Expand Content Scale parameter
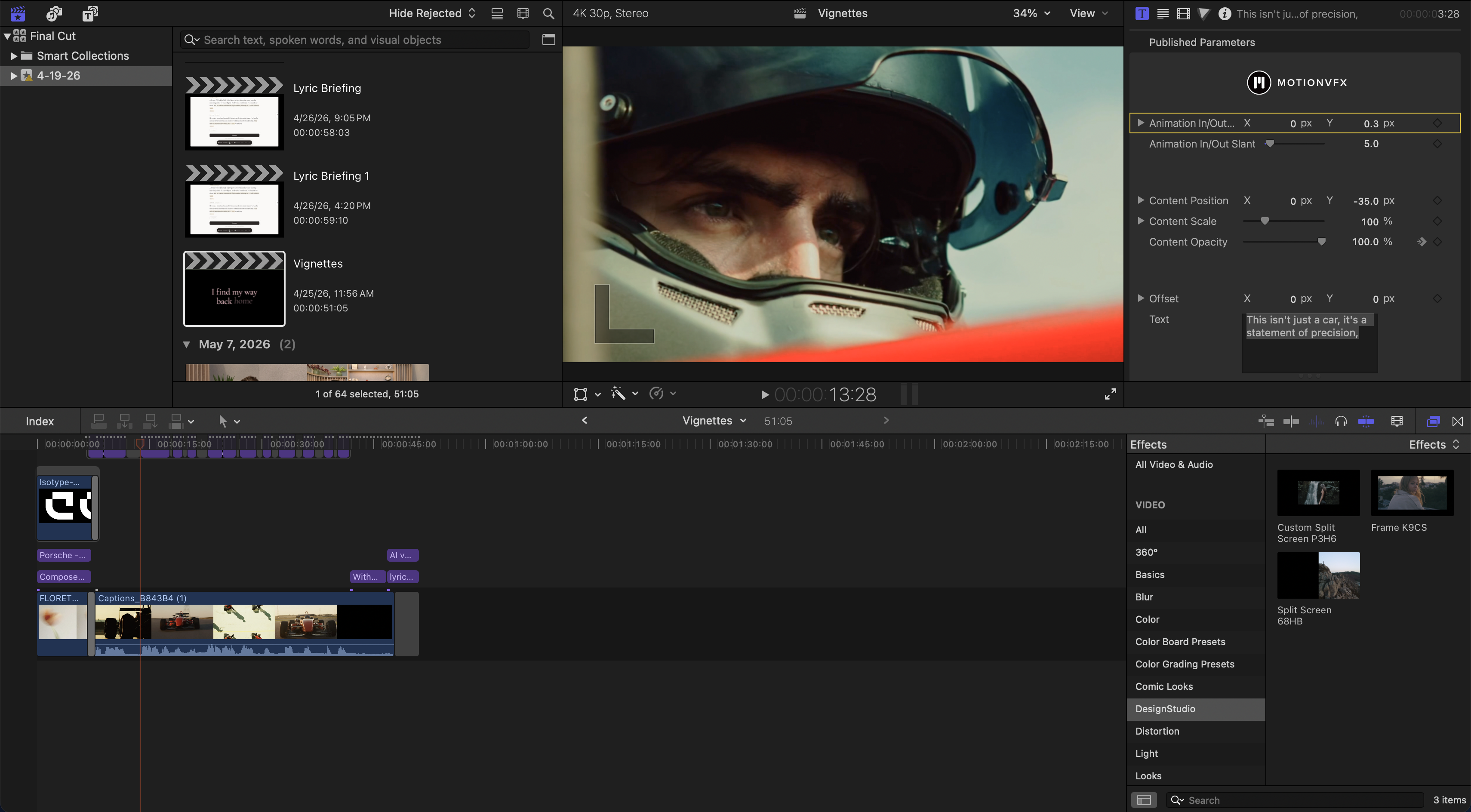1471x812 pixels. (1140, 221)
